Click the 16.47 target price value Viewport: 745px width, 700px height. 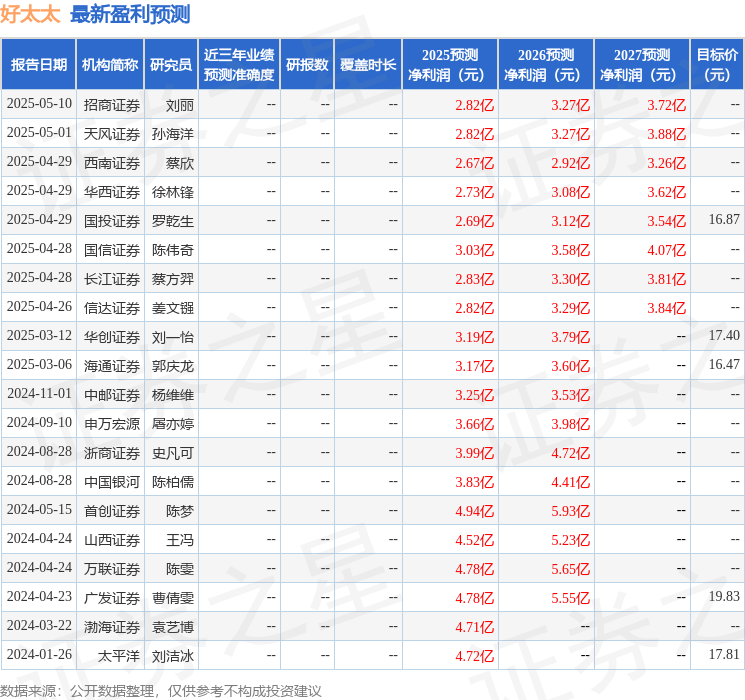tap(724, 364)
